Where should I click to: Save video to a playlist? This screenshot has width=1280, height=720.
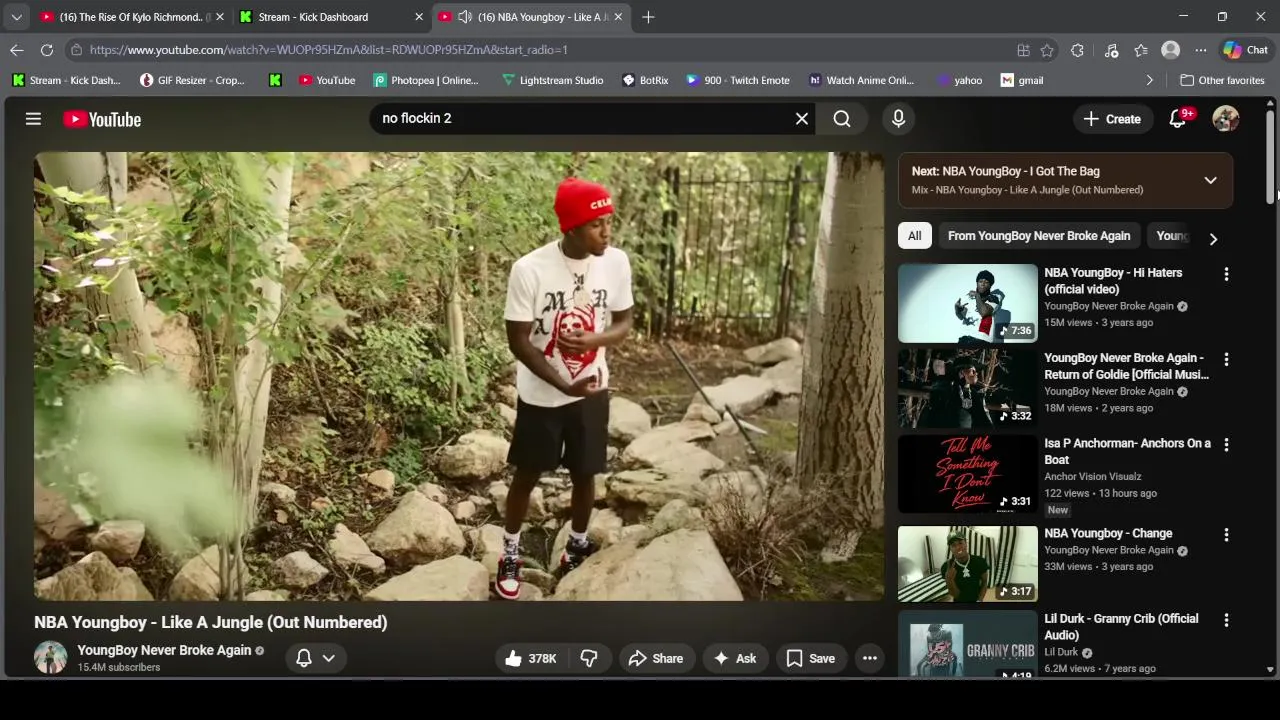811,658
